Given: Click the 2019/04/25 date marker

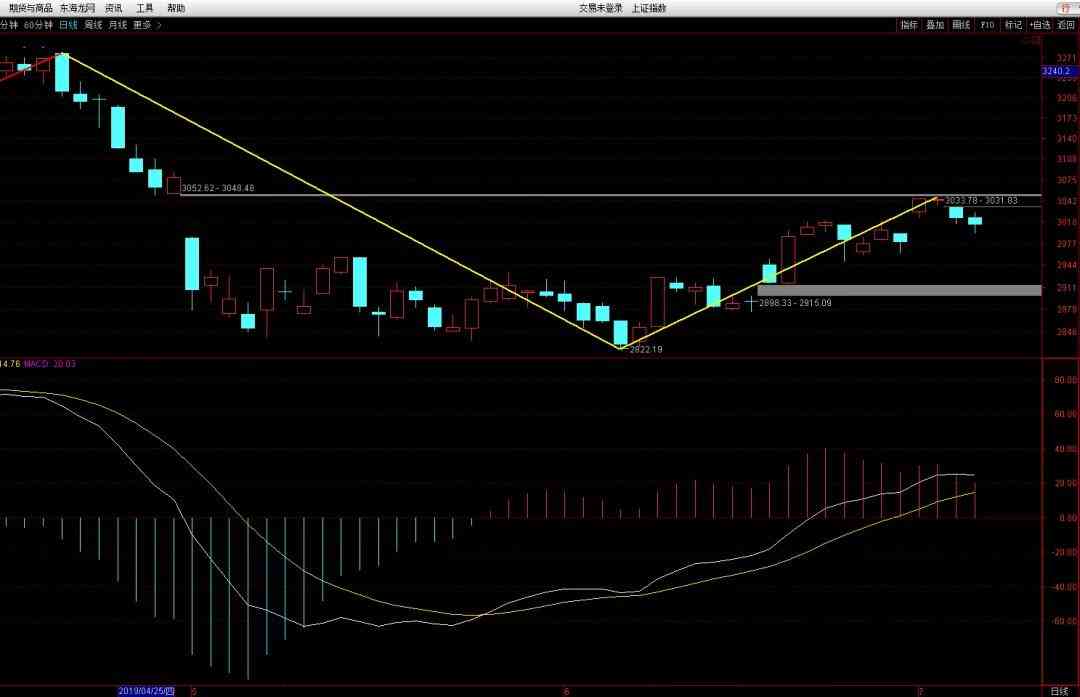Looking at the screenshot, I should point(146,690).
